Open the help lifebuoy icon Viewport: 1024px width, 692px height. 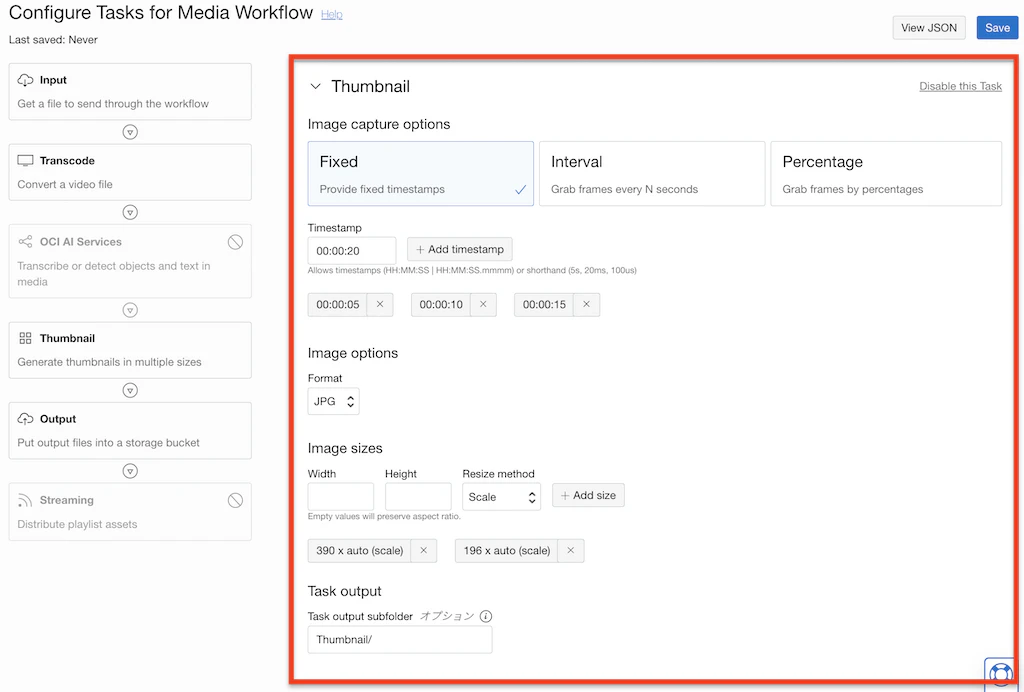point(1001,674)
